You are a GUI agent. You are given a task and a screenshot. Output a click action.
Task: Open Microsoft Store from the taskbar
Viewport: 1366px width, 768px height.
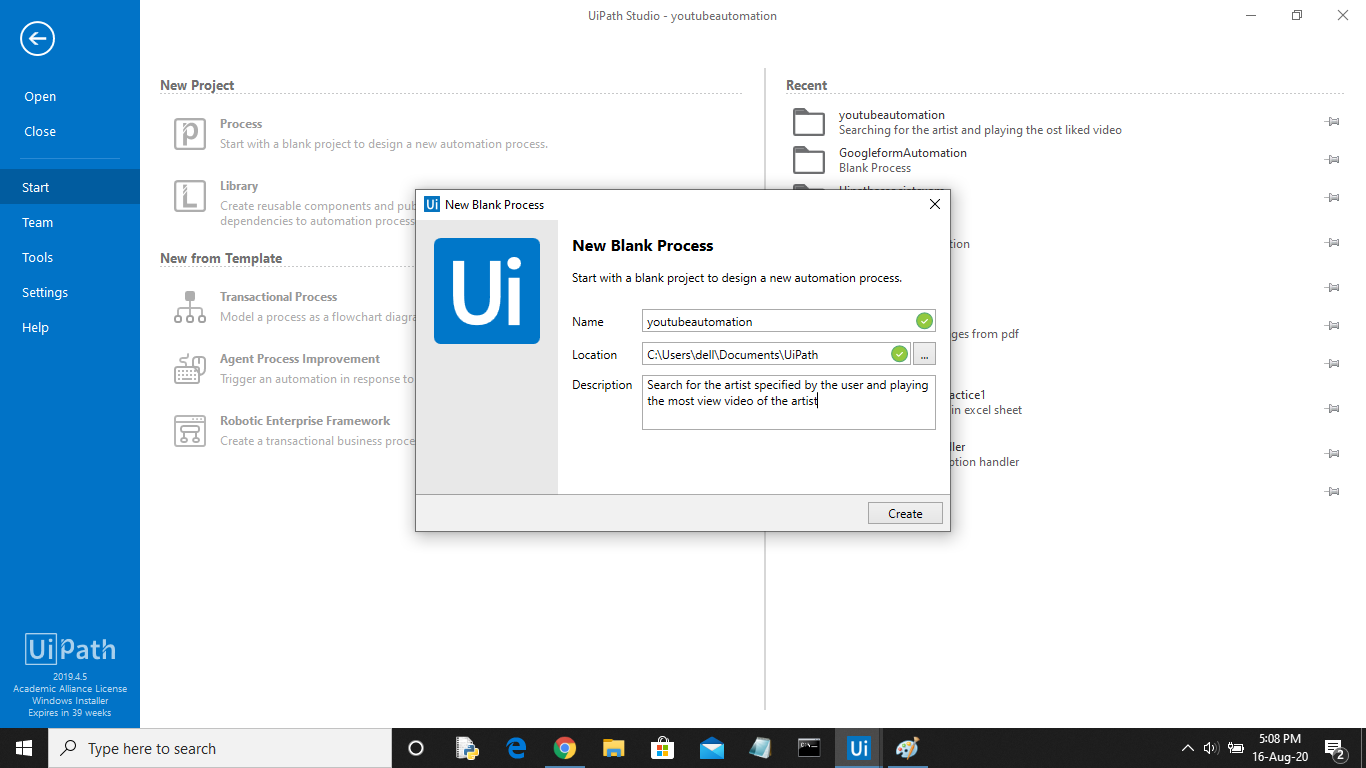click(663, 748)
